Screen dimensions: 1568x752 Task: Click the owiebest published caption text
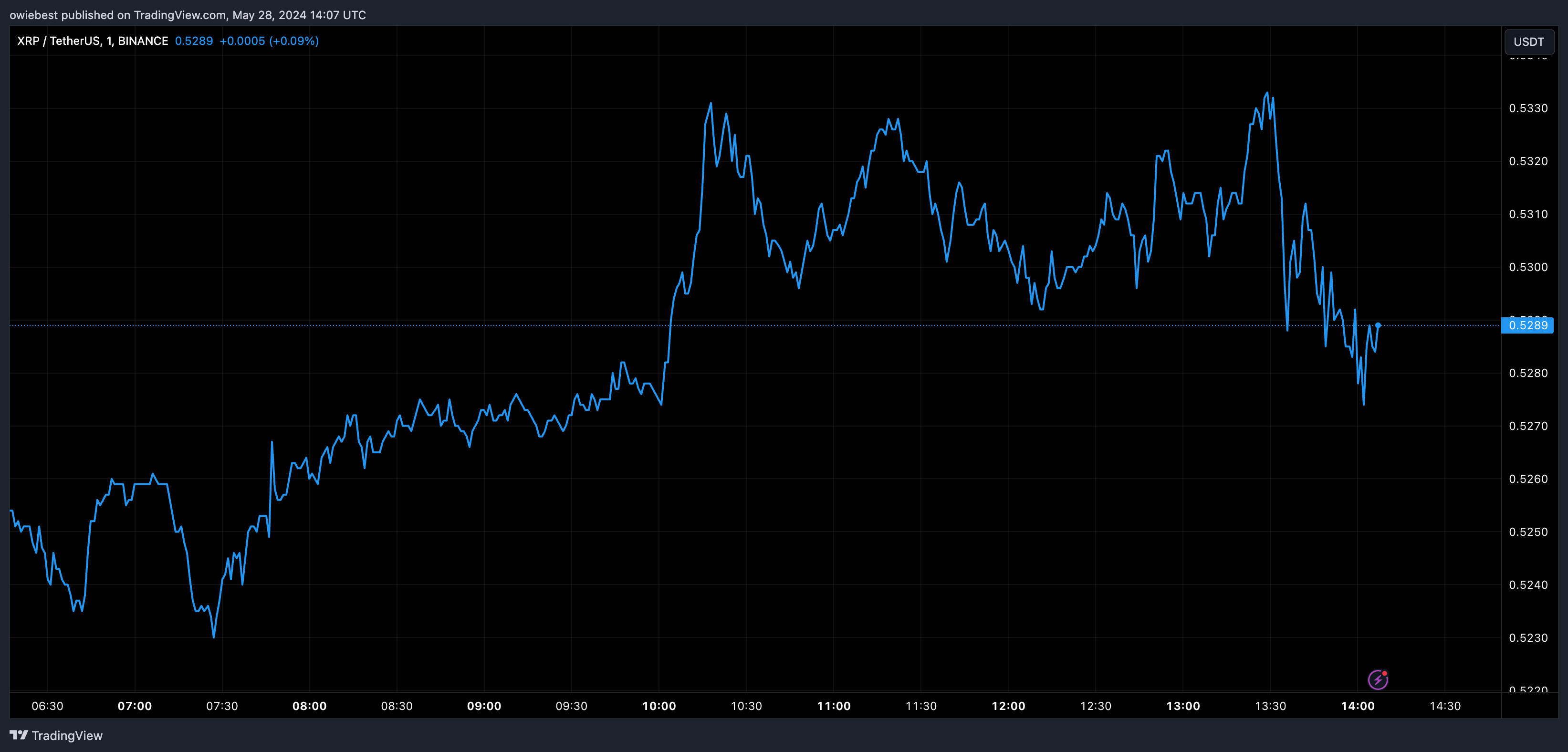click(188, 15)
